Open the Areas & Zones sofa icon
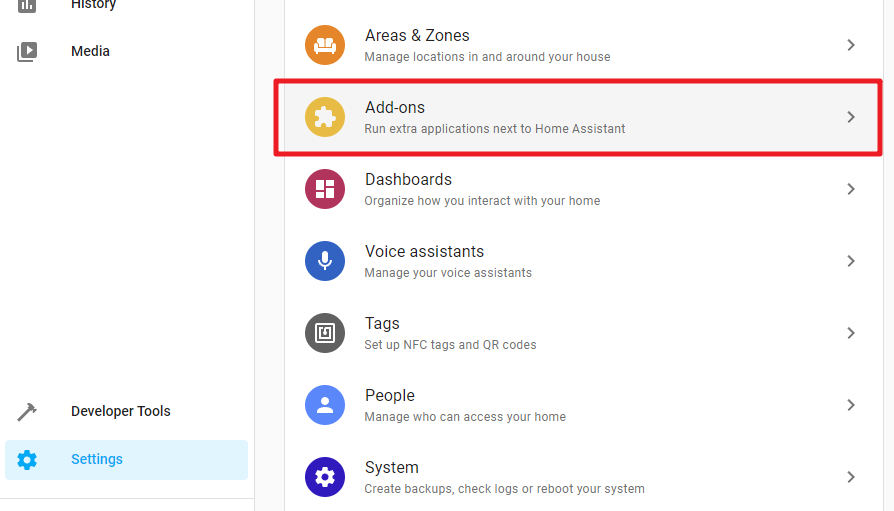Viewport: 894px width, 511px height. (x=325, y=45)
